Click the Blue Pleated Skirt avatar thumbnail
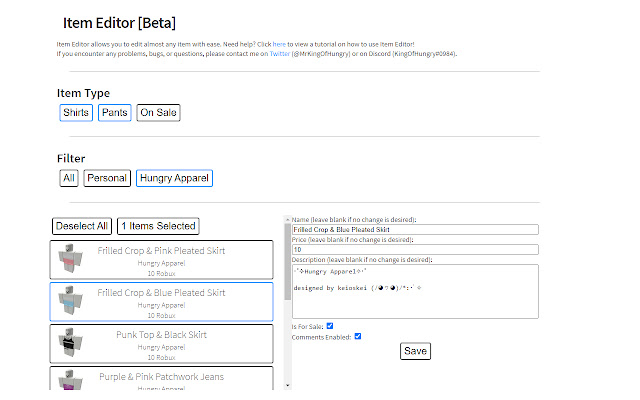The width and height of the screenshot is (640, 400). pos(70,300)
